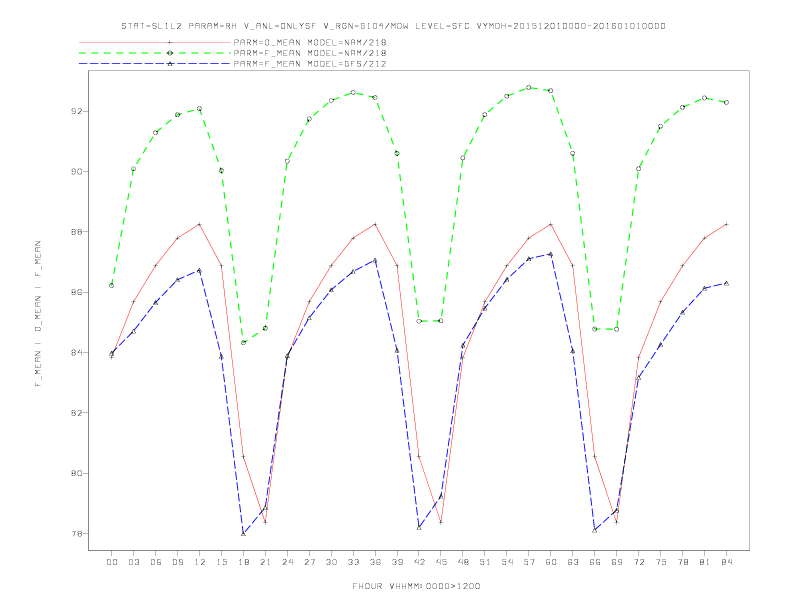
Task: Click x-axis tick label 03
Action: [133, 562]
